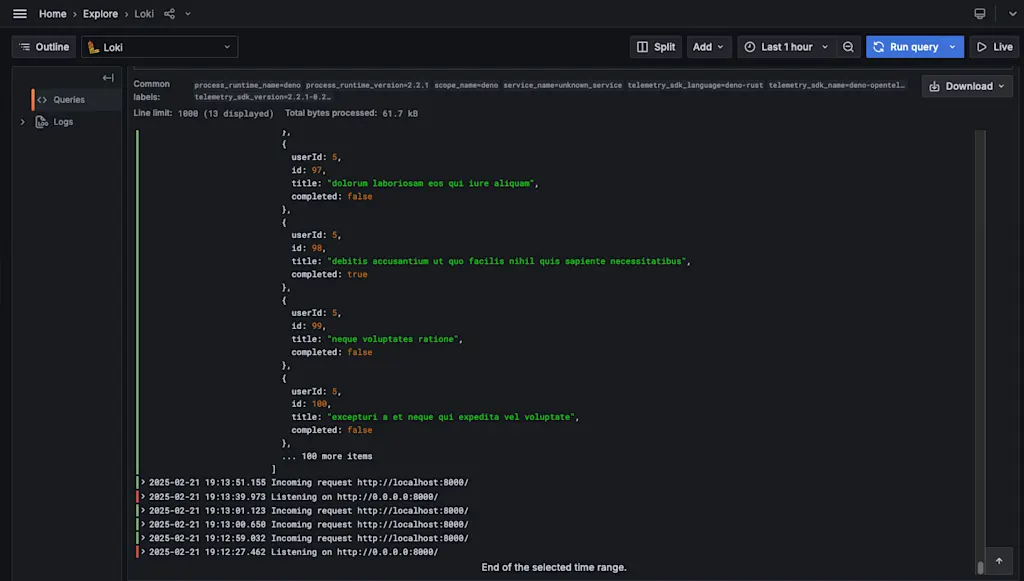The image size is (1024, 581).
Task: Go to Home breadcrumb
Action: point(52,14)
